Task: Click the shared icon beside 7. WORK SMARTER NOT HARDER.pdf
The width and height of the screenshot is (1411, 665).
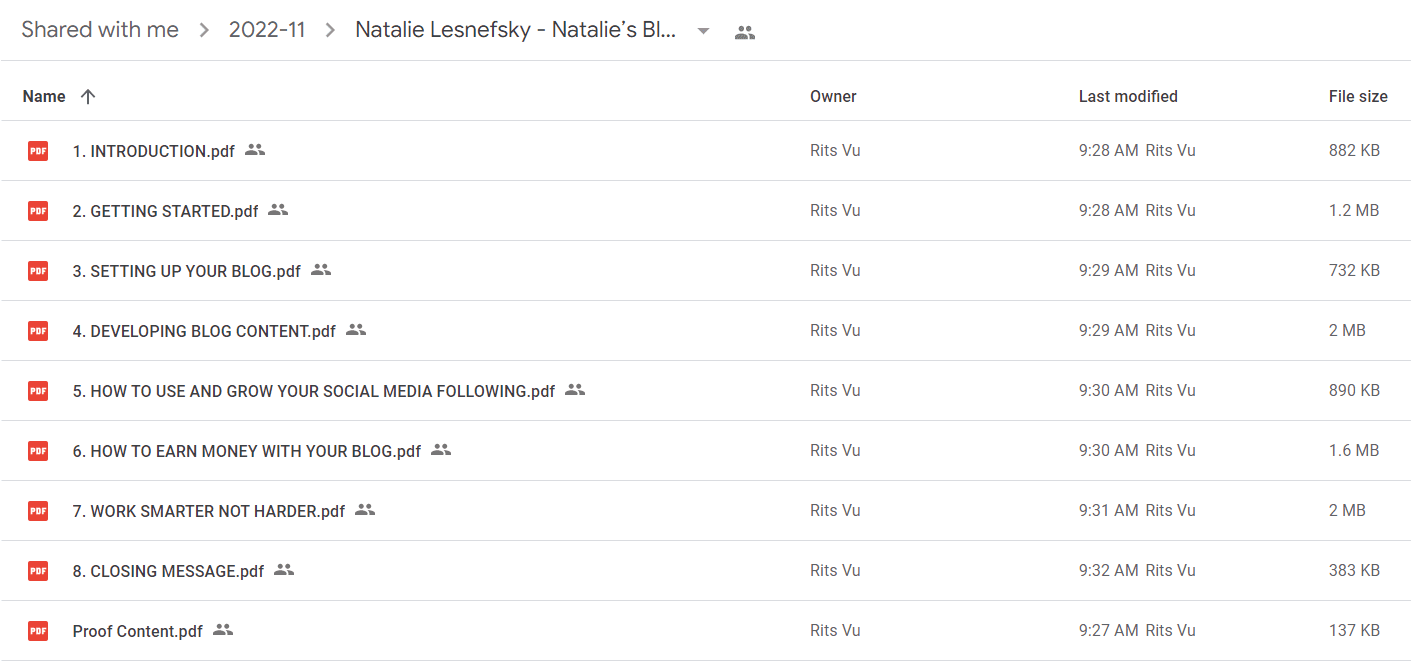Action: coord(365,510)
